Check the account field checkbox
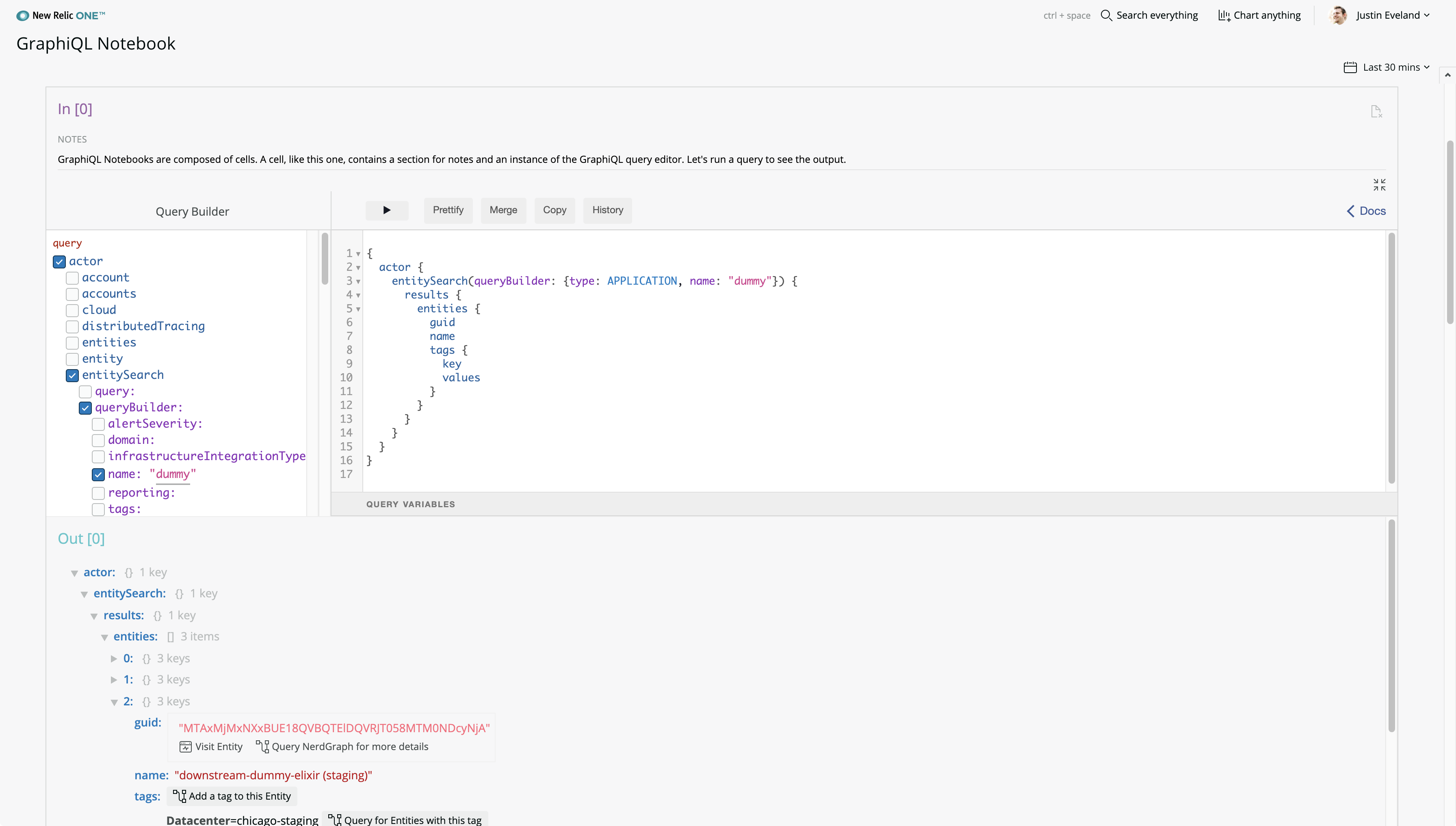This screenshot has width=1456, height=826. point(72,278)
